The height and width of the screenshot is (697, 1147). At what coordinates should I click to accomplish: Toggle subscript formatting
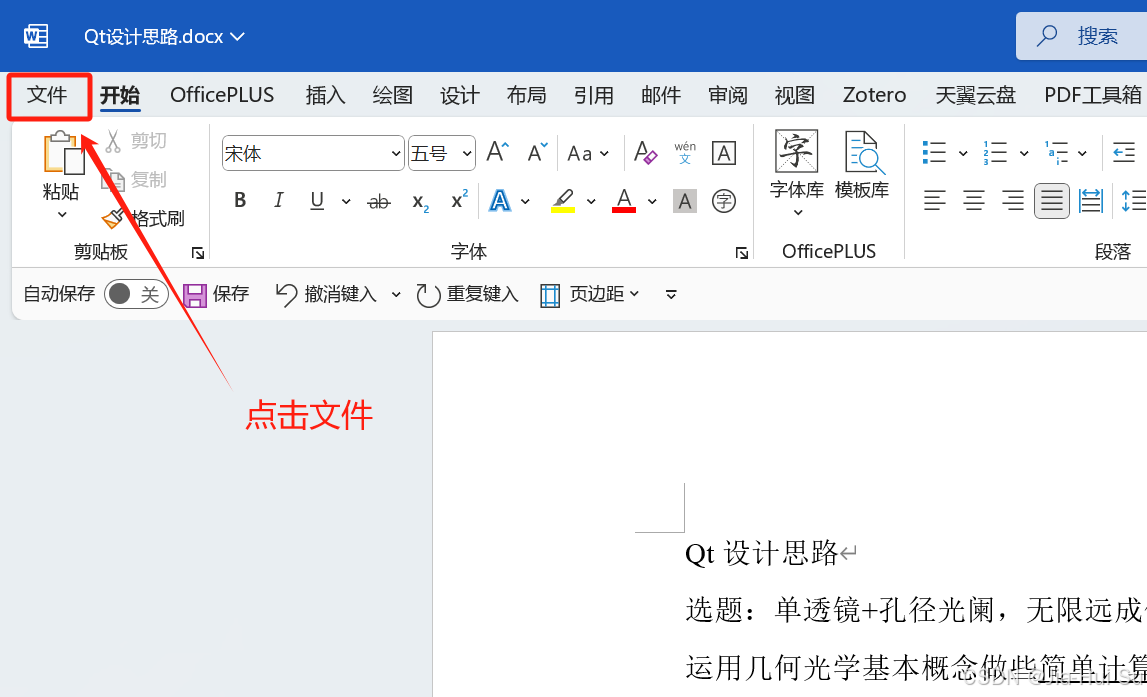click(x=421, y=202)
